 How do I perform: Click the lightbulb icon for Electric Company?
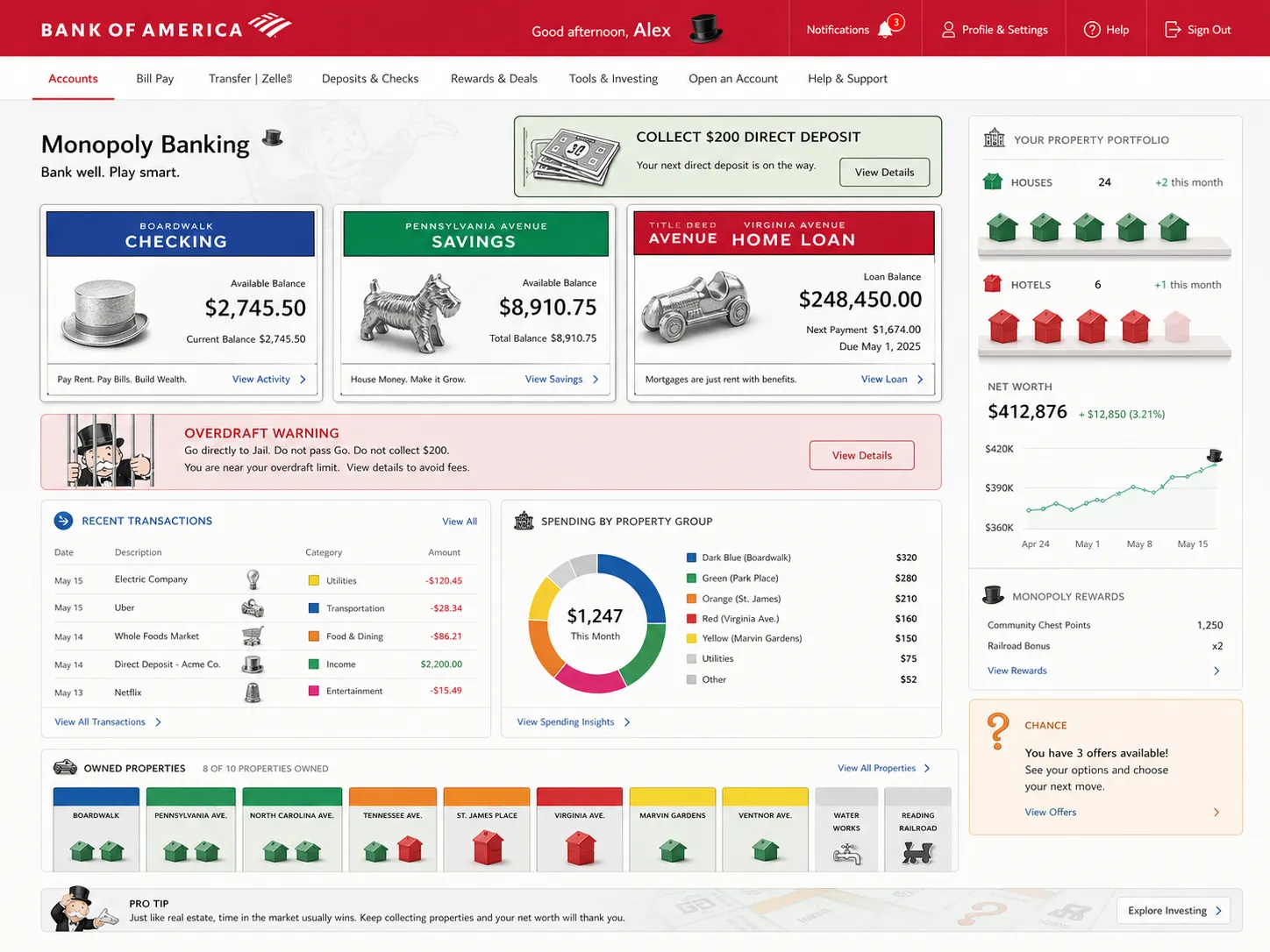pyautogui.click(x=253, y=579)
